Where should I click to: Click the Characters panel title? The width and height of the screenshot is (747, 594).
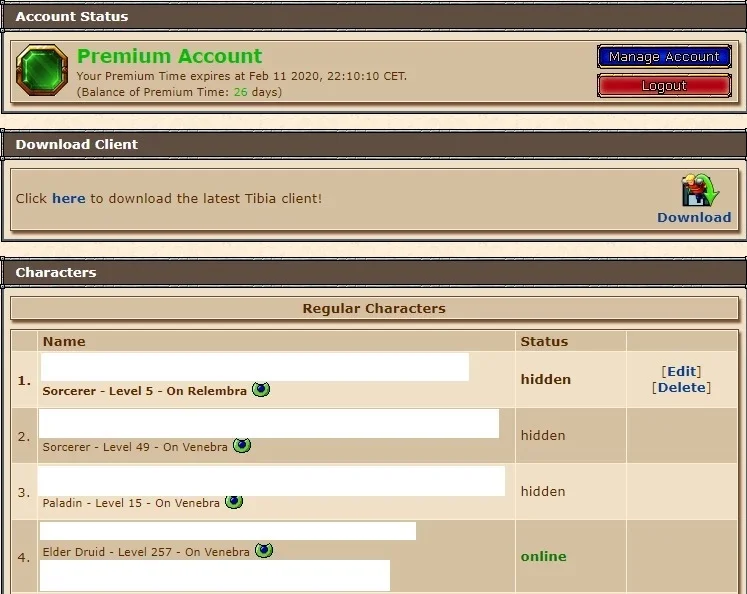point(56,272)
